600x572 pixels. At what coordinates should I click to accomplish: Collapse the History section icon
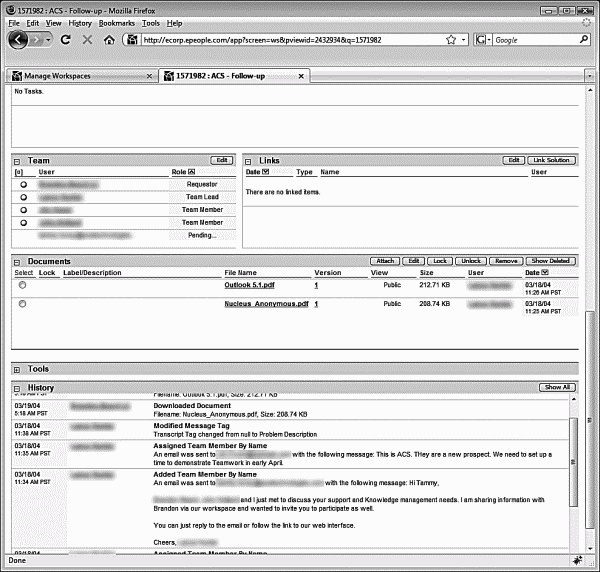coord(18,387)
